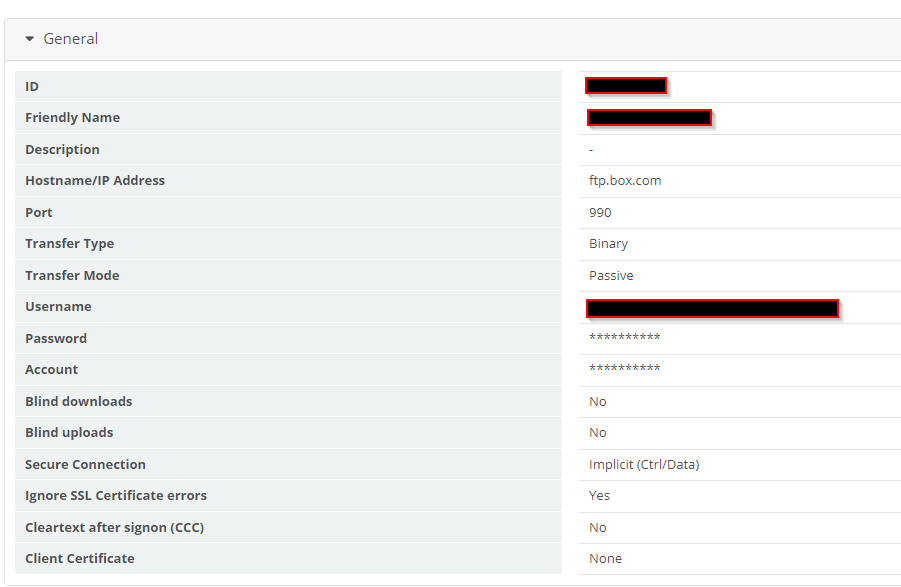Click the masked Account value
Screen dimensions: 901x587
click(625, 368)
